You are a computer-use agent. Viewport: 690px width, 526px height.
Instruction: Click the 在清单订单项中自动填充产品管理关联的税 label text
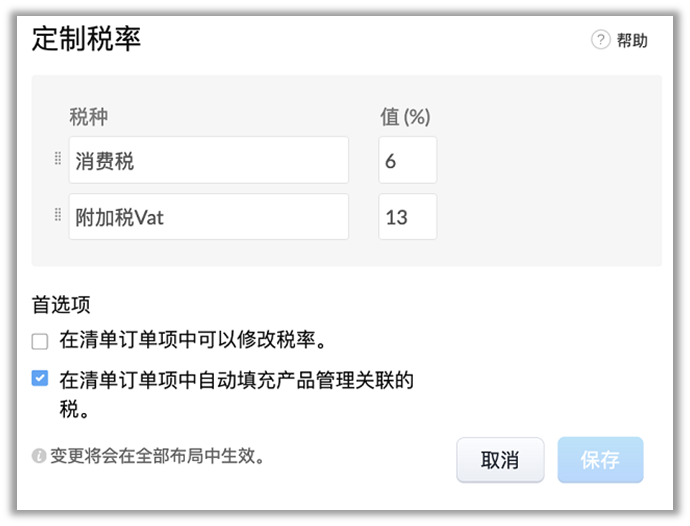click(x=236, y=380)
